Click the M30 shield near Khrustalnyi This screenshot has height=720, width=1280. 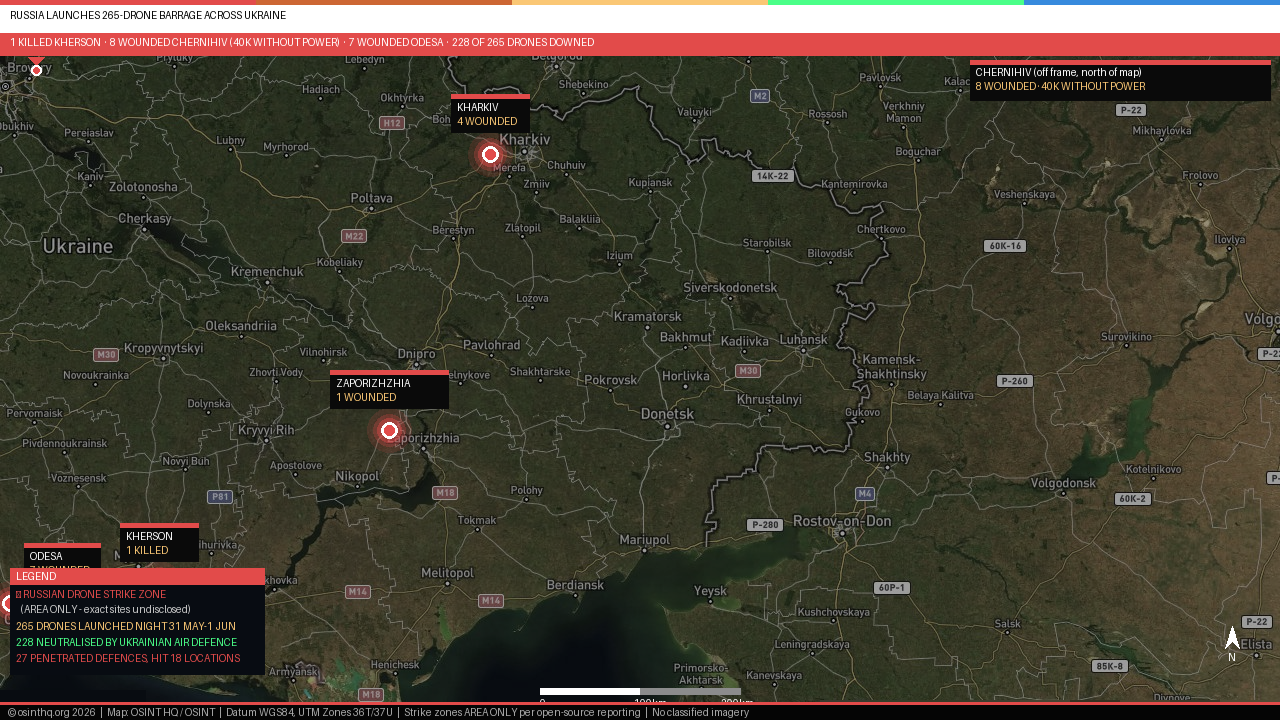coord(747,371)
